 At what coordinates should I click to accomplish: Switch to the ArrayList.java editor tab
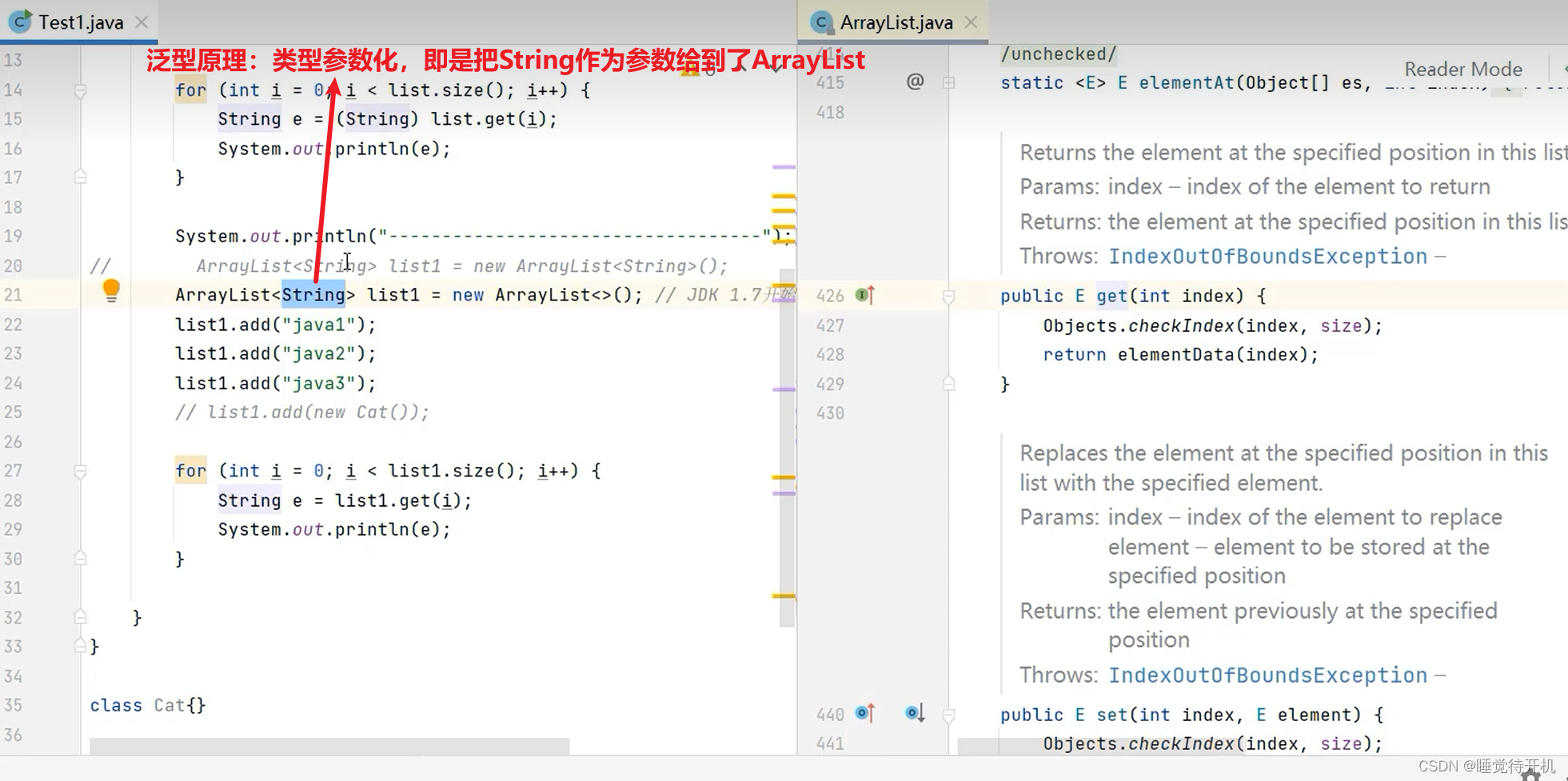click(894, 22)
